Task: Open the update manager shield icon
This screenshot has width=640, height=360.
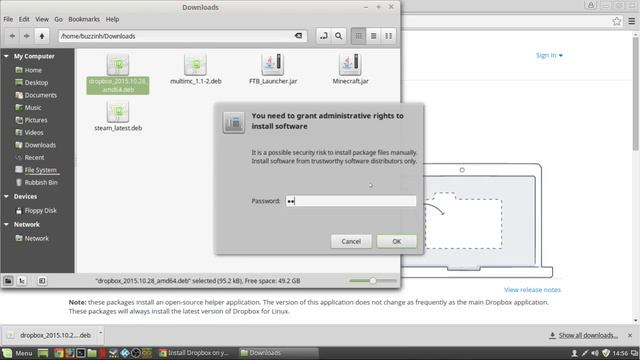Action: (x=606, y=353)
